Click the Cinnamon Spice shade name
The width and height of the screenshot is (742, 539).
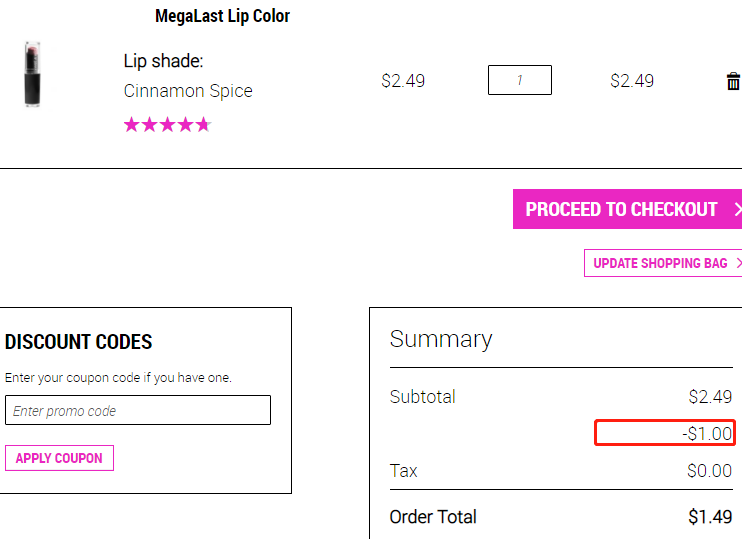coord(188,91)
